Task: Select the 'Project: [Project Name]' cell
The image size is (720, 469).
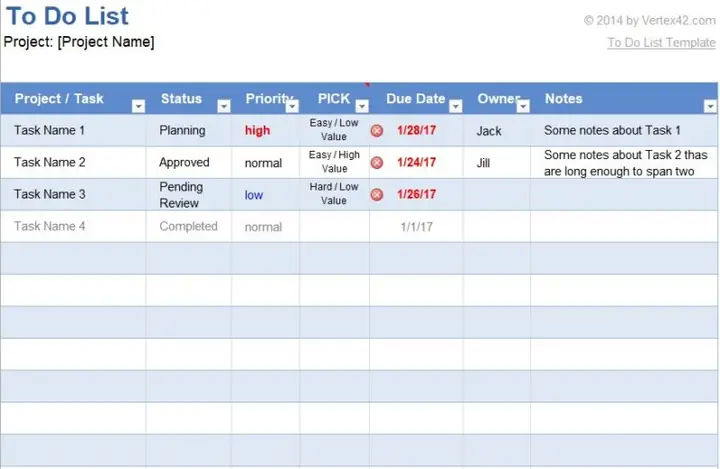Action: [79, 42]
